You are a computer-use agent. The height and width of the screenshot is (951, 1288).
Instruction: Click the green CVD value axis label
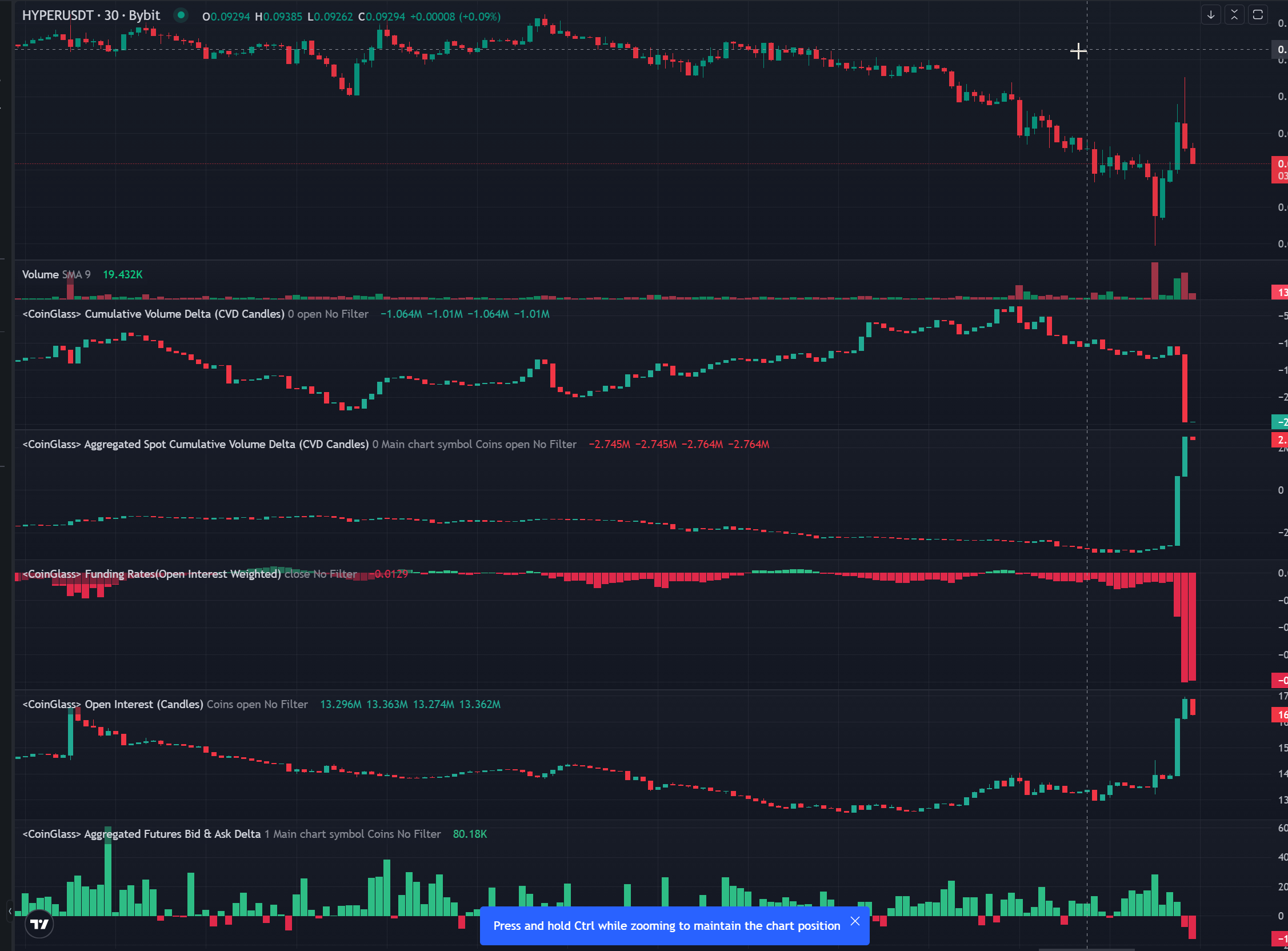1280,422
